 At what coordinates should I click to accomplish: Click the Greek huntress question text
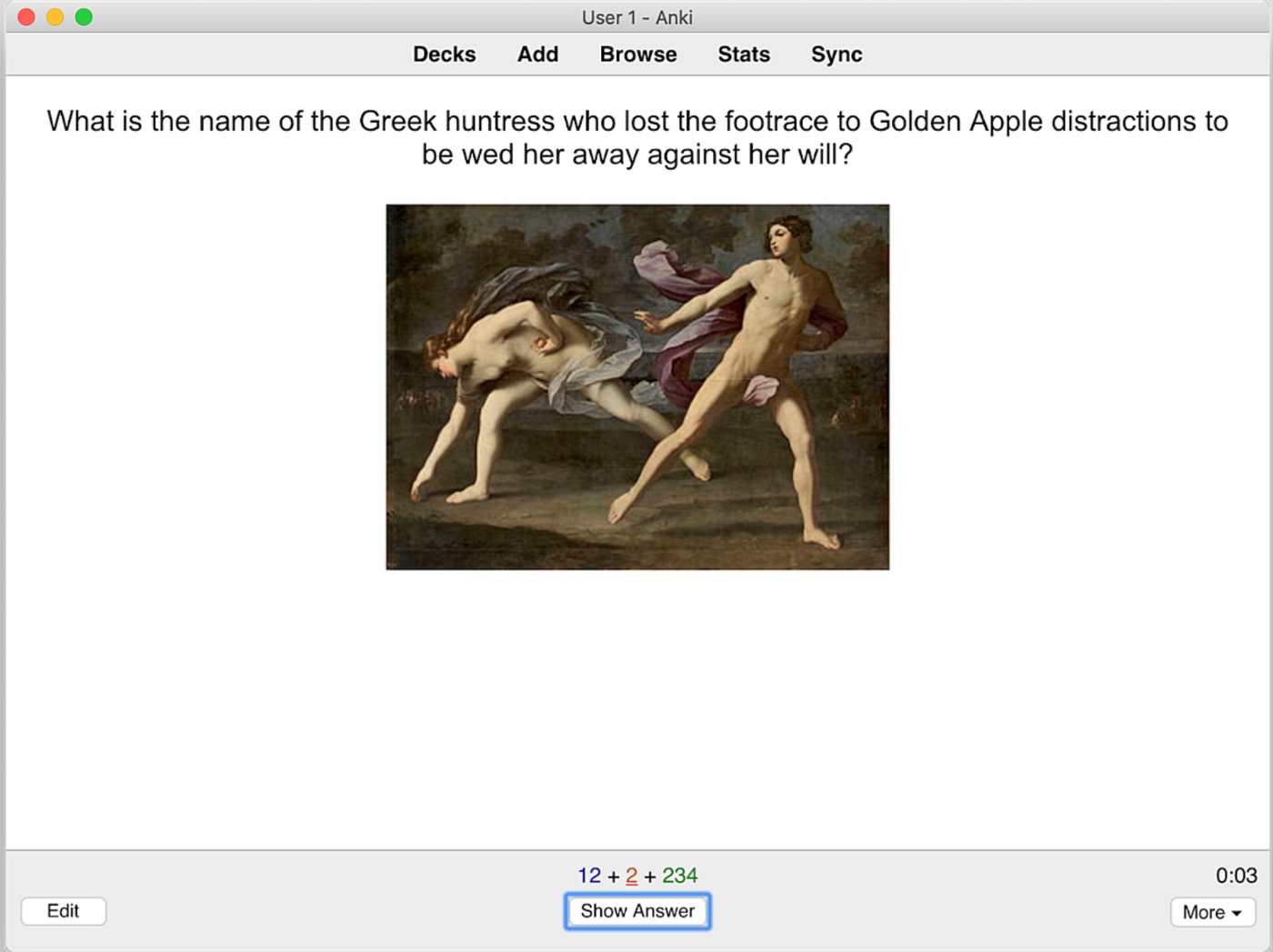pos(636,137)
